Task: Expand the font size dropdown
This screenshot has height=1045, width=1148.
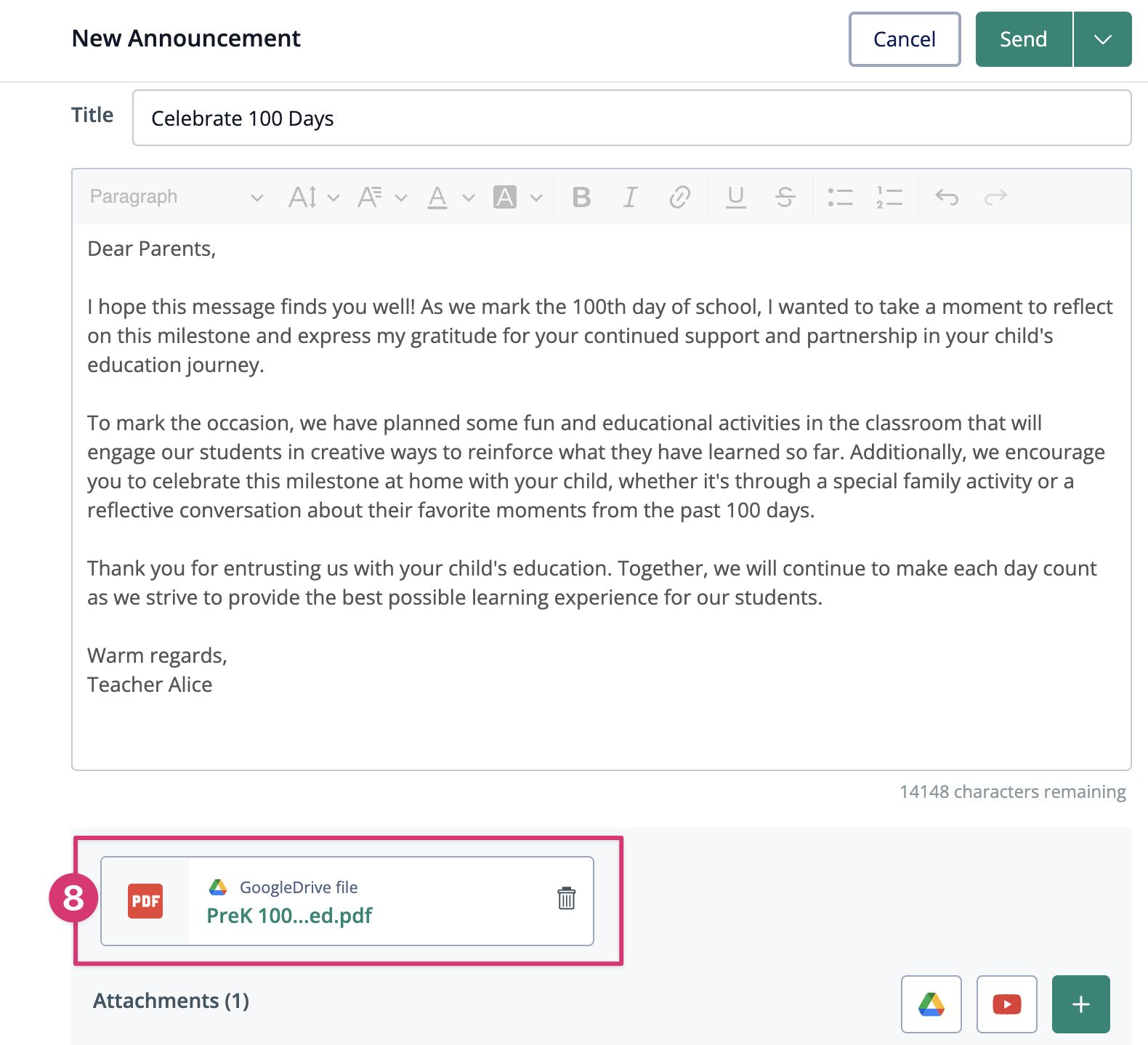Action: pos(314,197)
